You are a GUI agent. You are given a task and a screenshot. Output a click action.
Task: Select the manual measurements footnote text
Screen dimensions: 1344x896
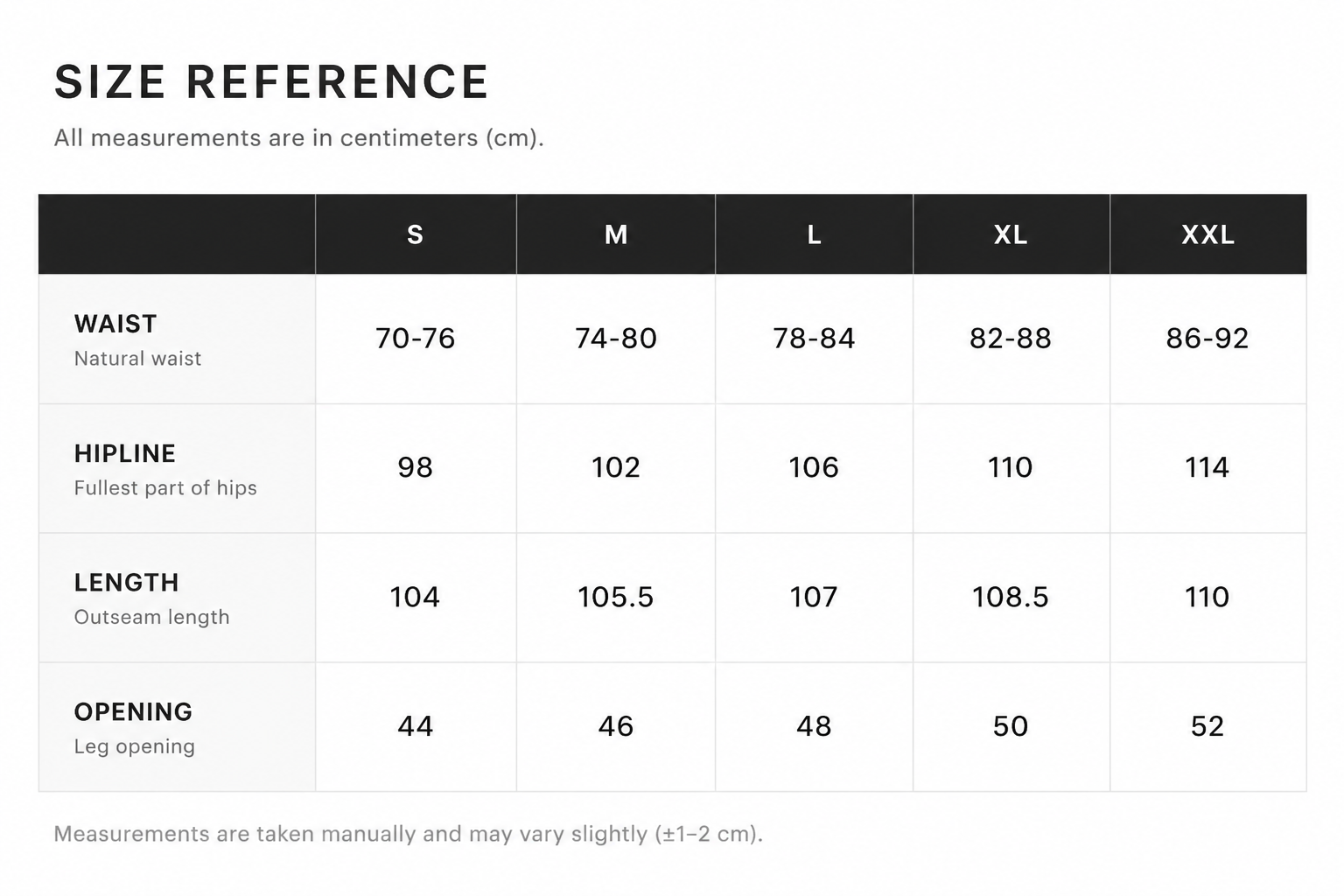(x=409, y=834)
